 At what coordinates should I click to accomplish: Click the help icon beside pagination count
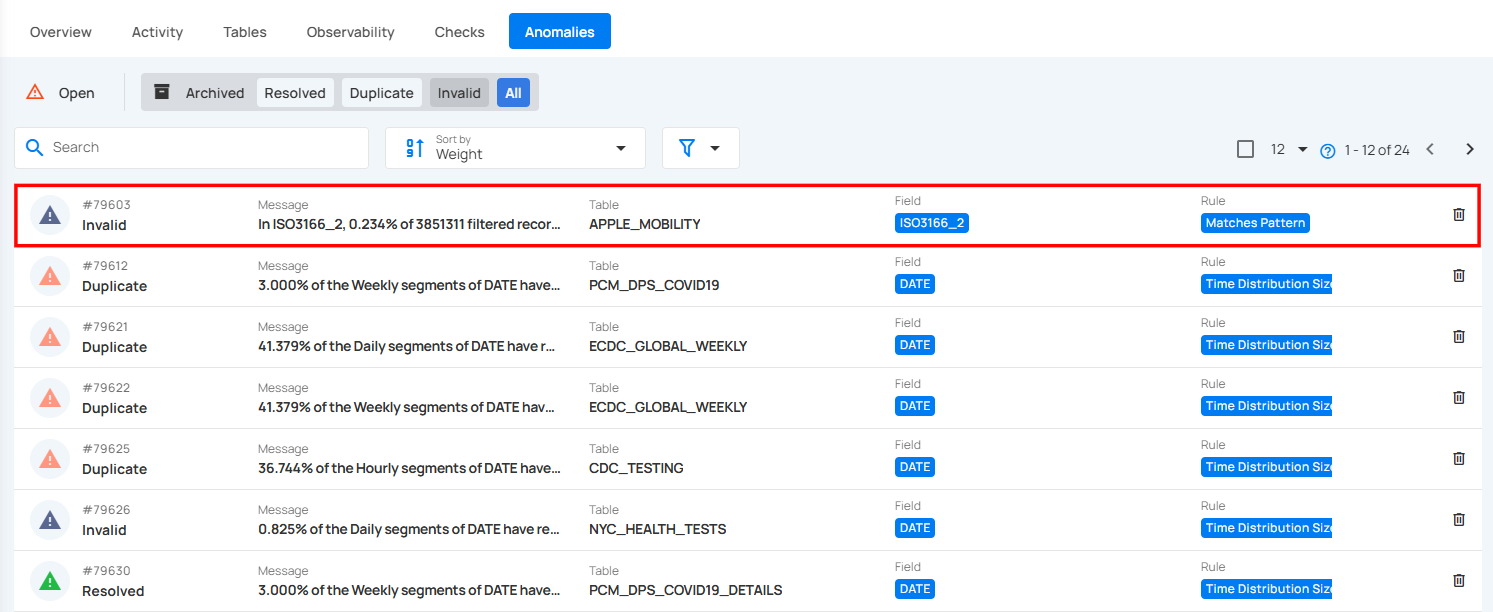click(x=1328, y=151)
